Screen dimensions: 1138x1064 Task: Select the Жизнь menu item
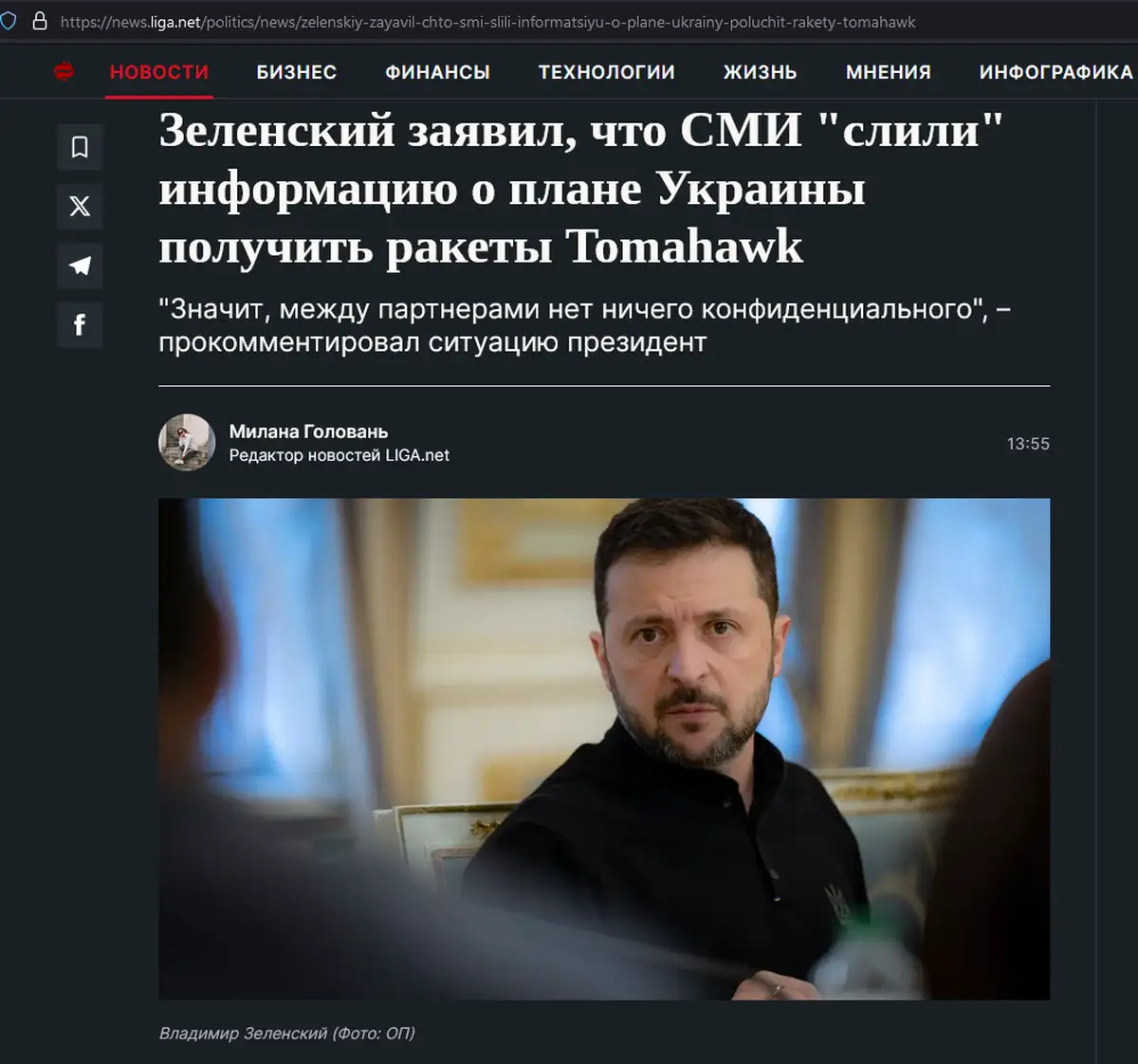pos(761,72)
